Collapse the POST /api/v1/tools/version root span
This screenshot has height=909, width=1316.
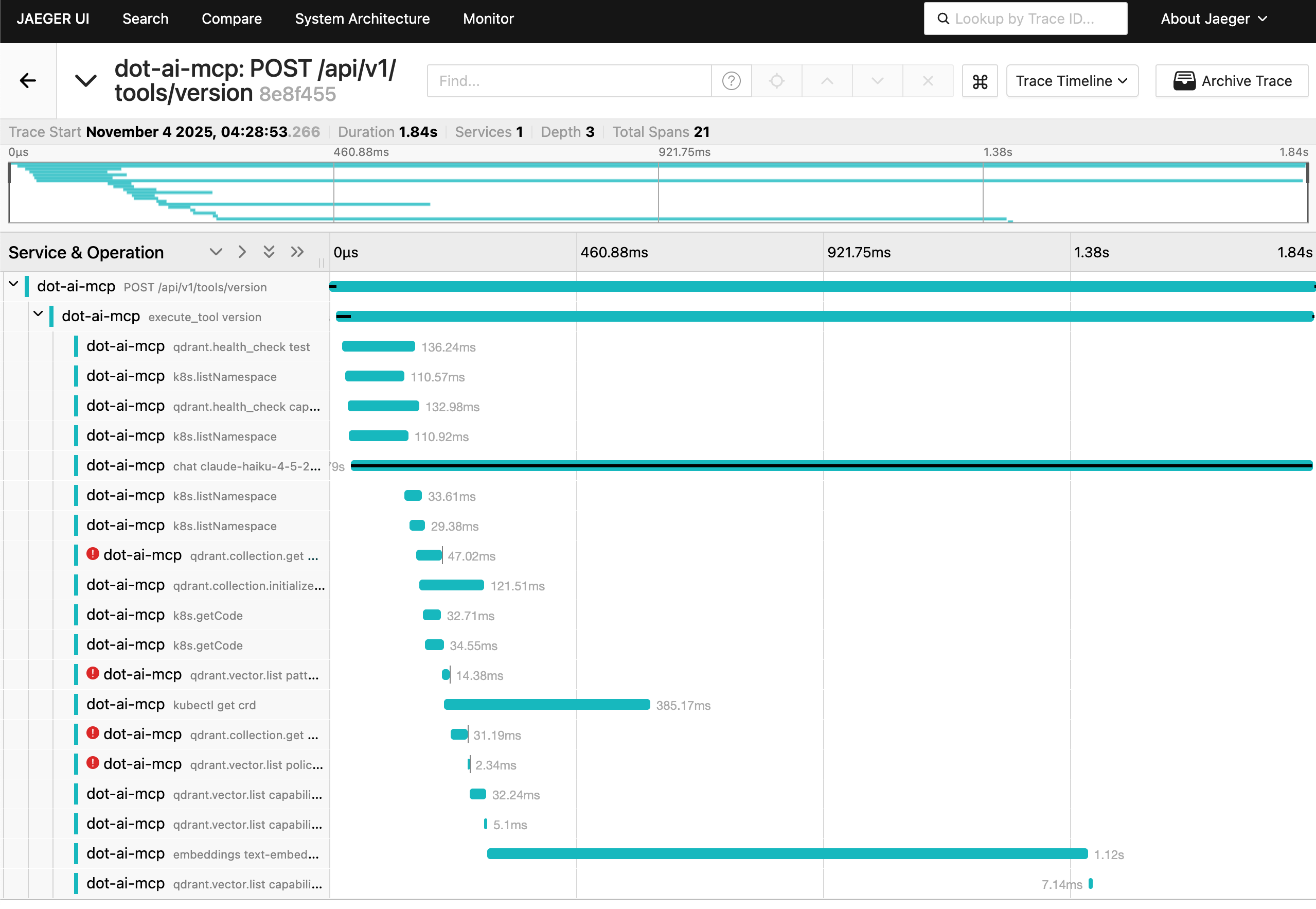point(14,284)
